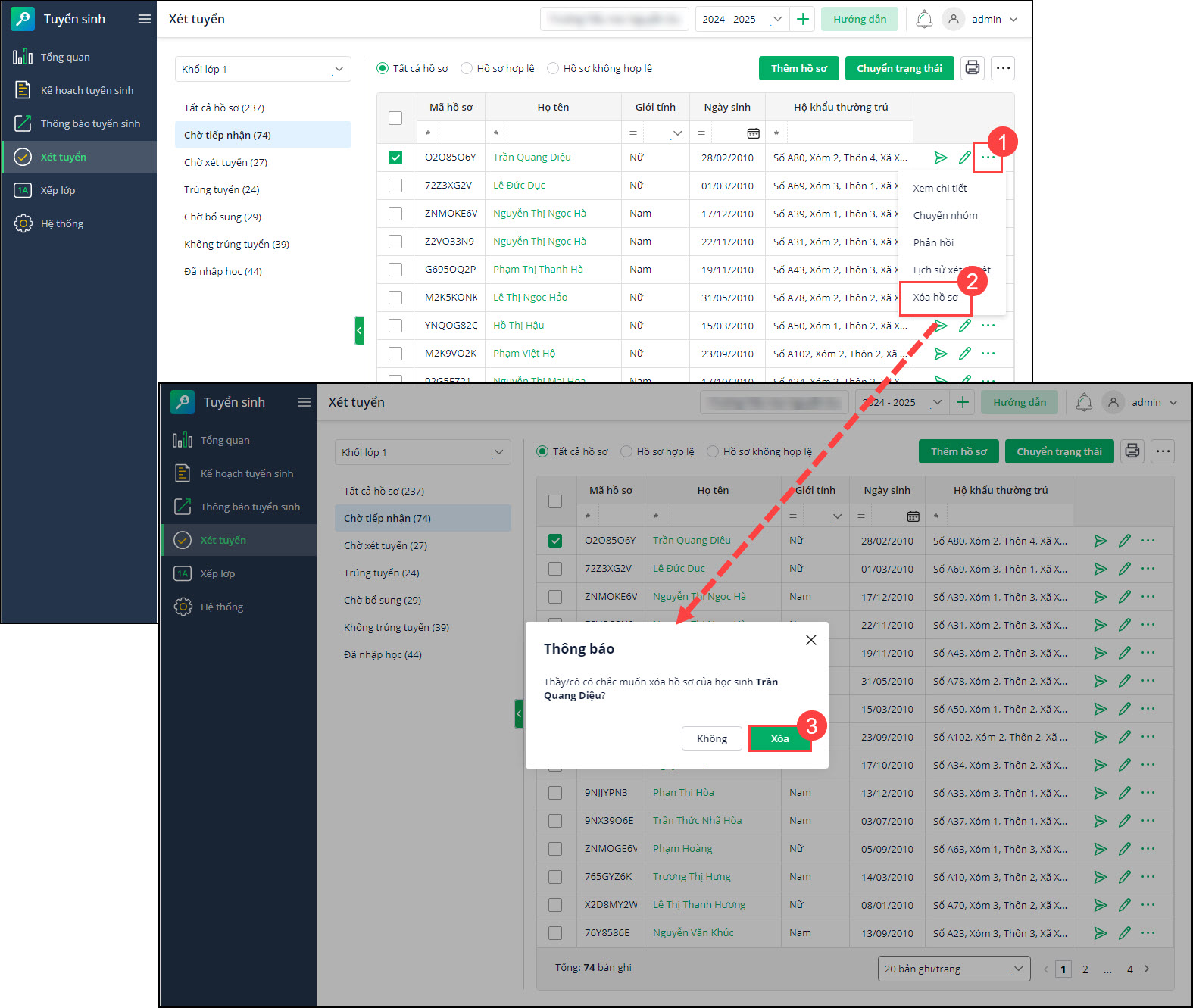Screen dimensions: 1193x1008
Task: Go to page 2 in the lower pagination
Action: click(1085, 969)
